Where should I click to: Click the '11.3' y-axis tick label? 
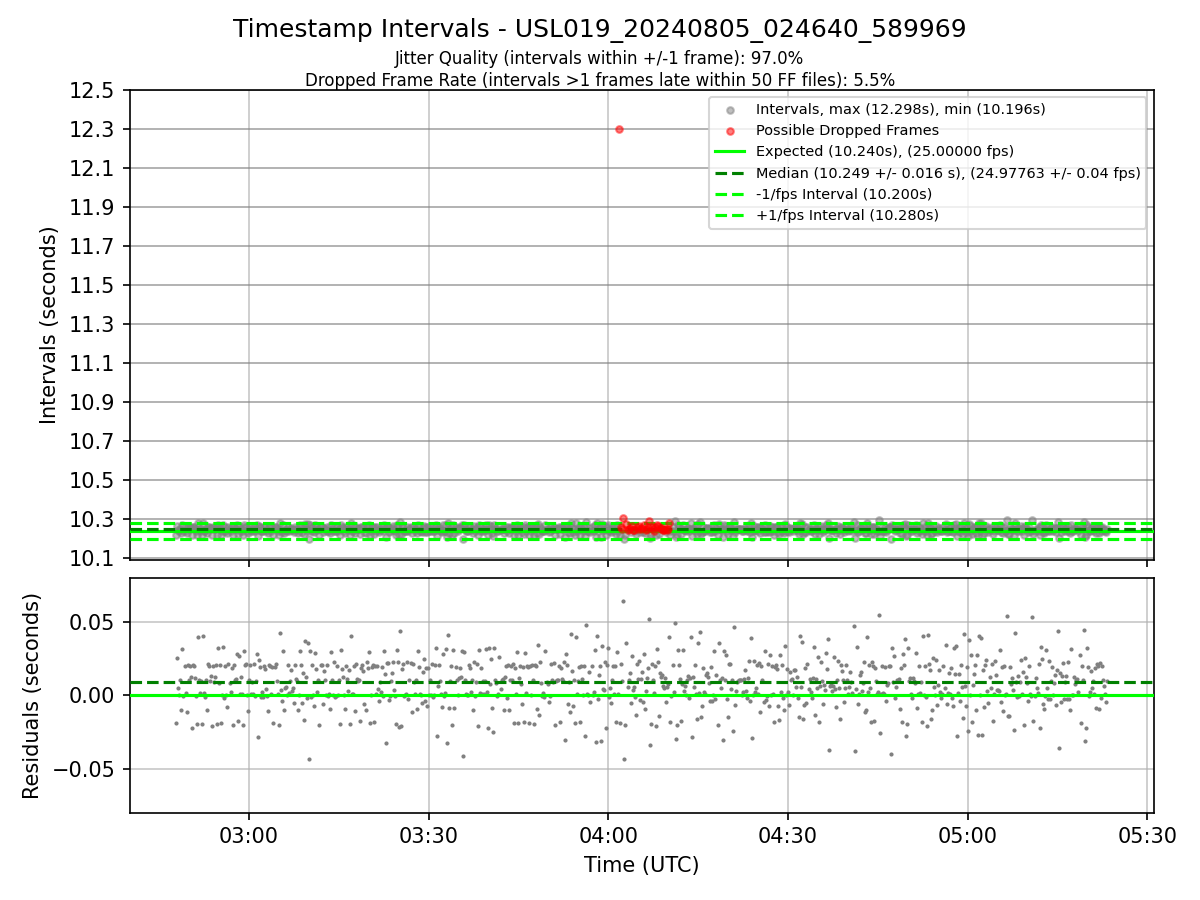click(92, 325)
